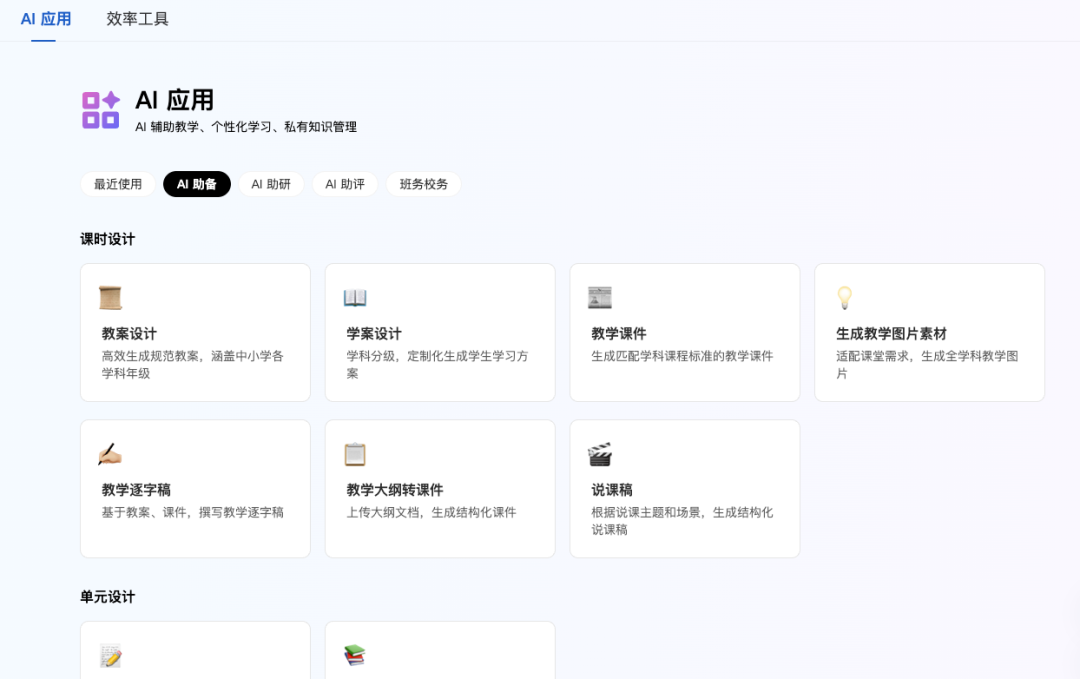
Task: Click the purple AI 应用 grid icon
Action: click(x=99, y=110)
